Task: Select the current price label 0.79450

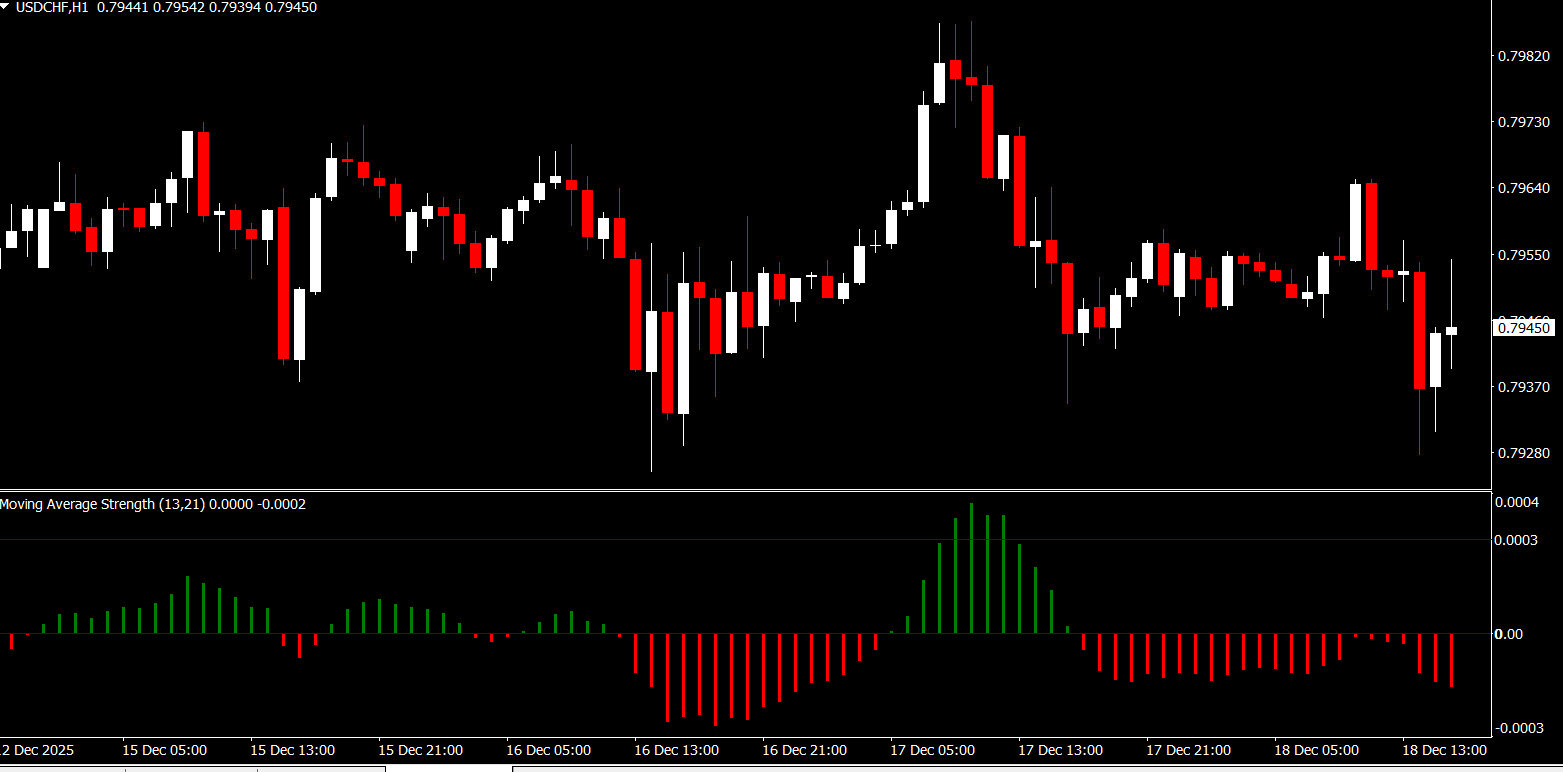Action: pyautogui.click(x=1523, y=328)
